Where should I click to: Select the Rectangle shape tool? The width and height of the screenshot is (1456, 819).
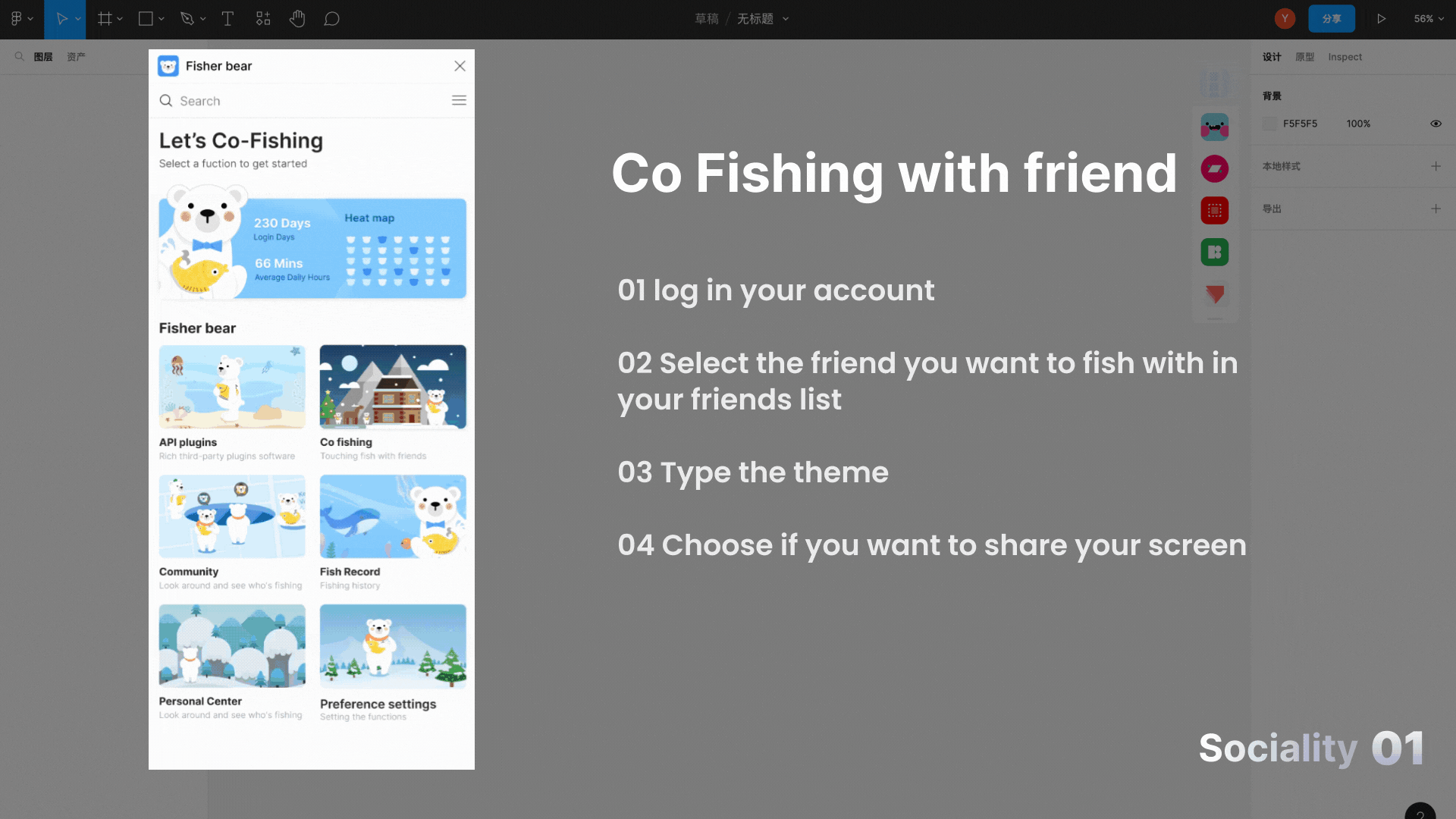coord(146,19)
